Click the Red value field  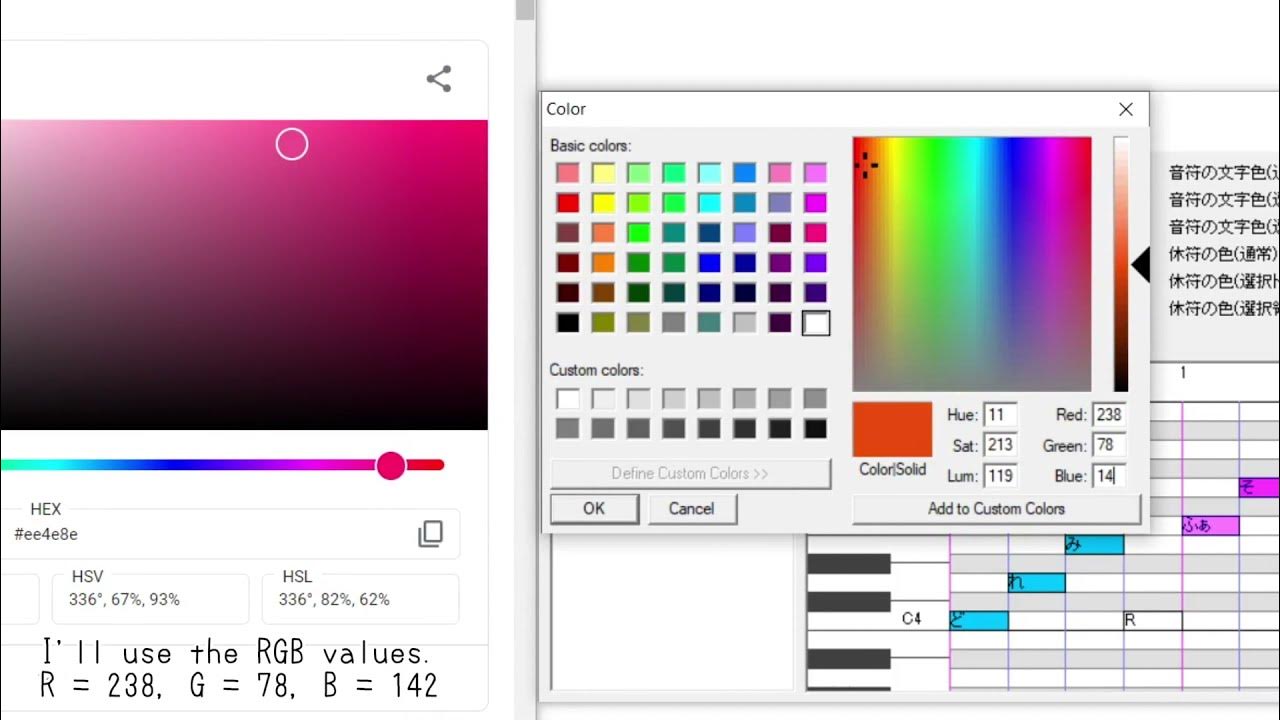(1108, 415)
